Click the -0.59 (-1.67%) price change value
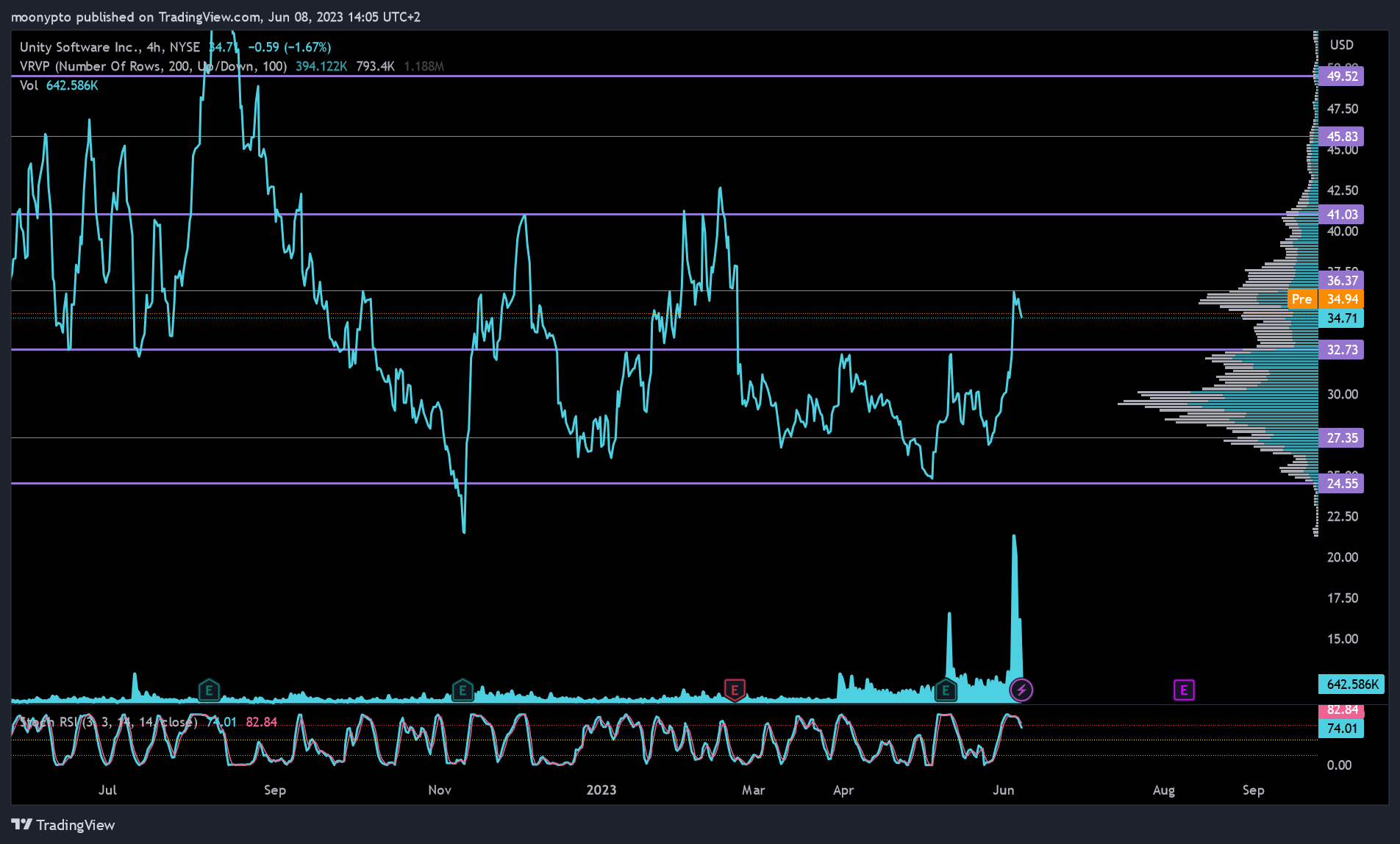1400x844 pixels. tap(290, 47)
